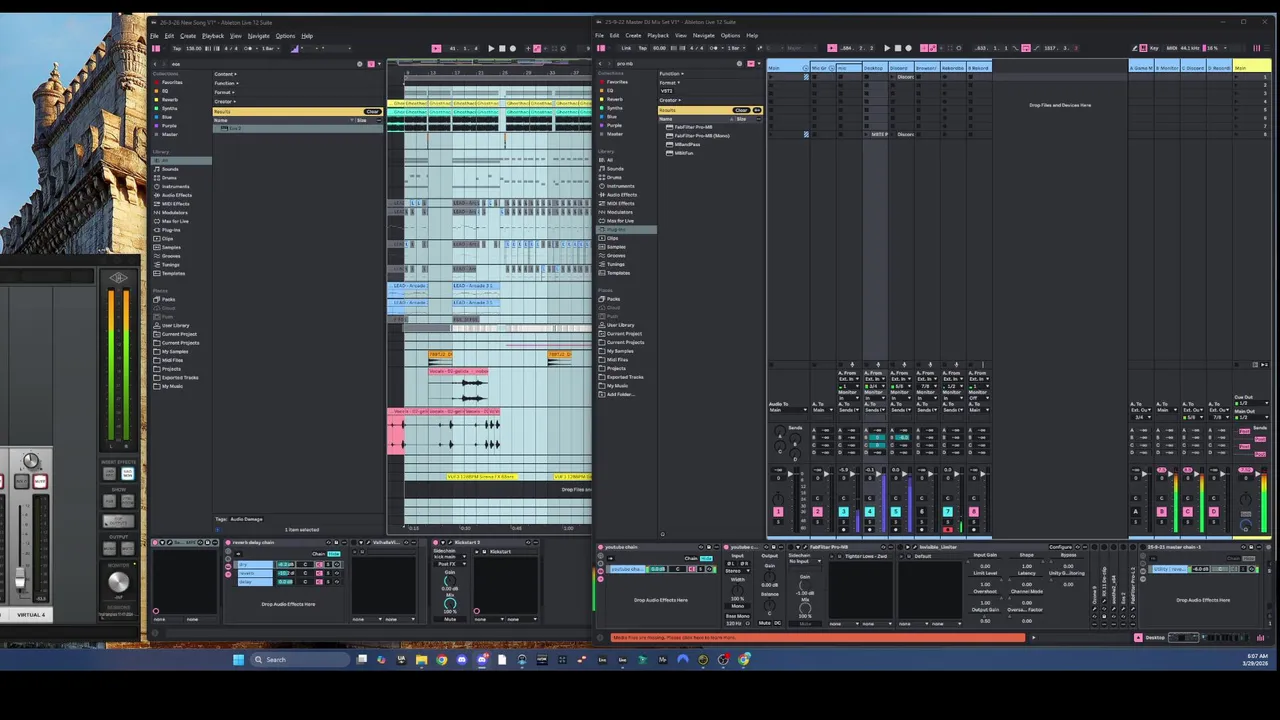Select the draw mode pencil in Master DJ Mix Set
1280x720 pixels.
pyautogui.click(x=1135, y=48)
